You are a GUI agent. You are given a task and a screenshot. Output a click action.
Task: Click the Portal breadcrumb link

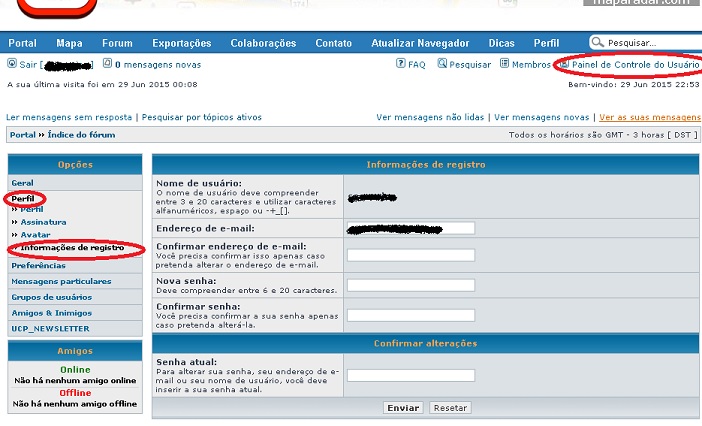(23, 135)
